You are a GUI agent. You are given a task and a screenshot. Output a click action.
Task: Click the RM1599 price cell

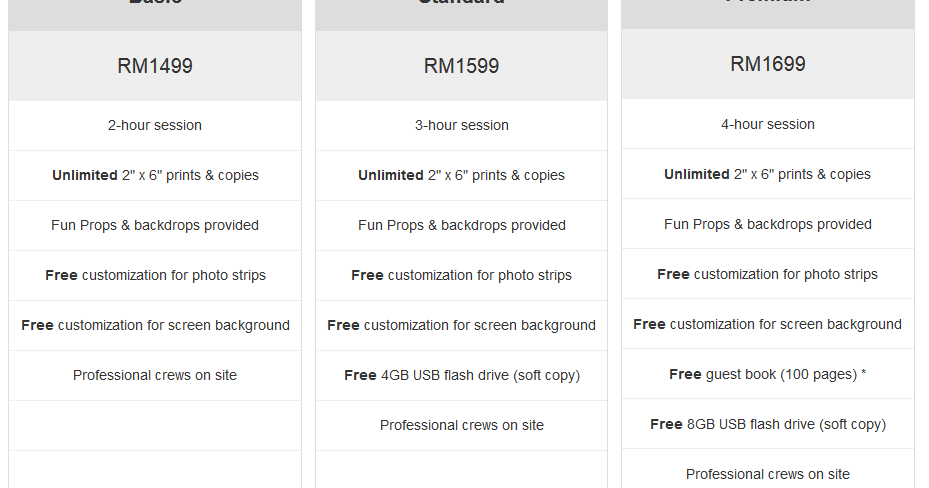(x=461, y=66)
